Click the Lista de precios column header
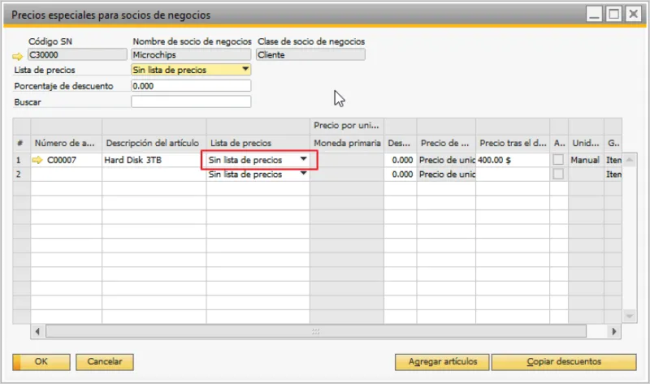The height and width of the screenshot is (384, 650). coord(258,143)
